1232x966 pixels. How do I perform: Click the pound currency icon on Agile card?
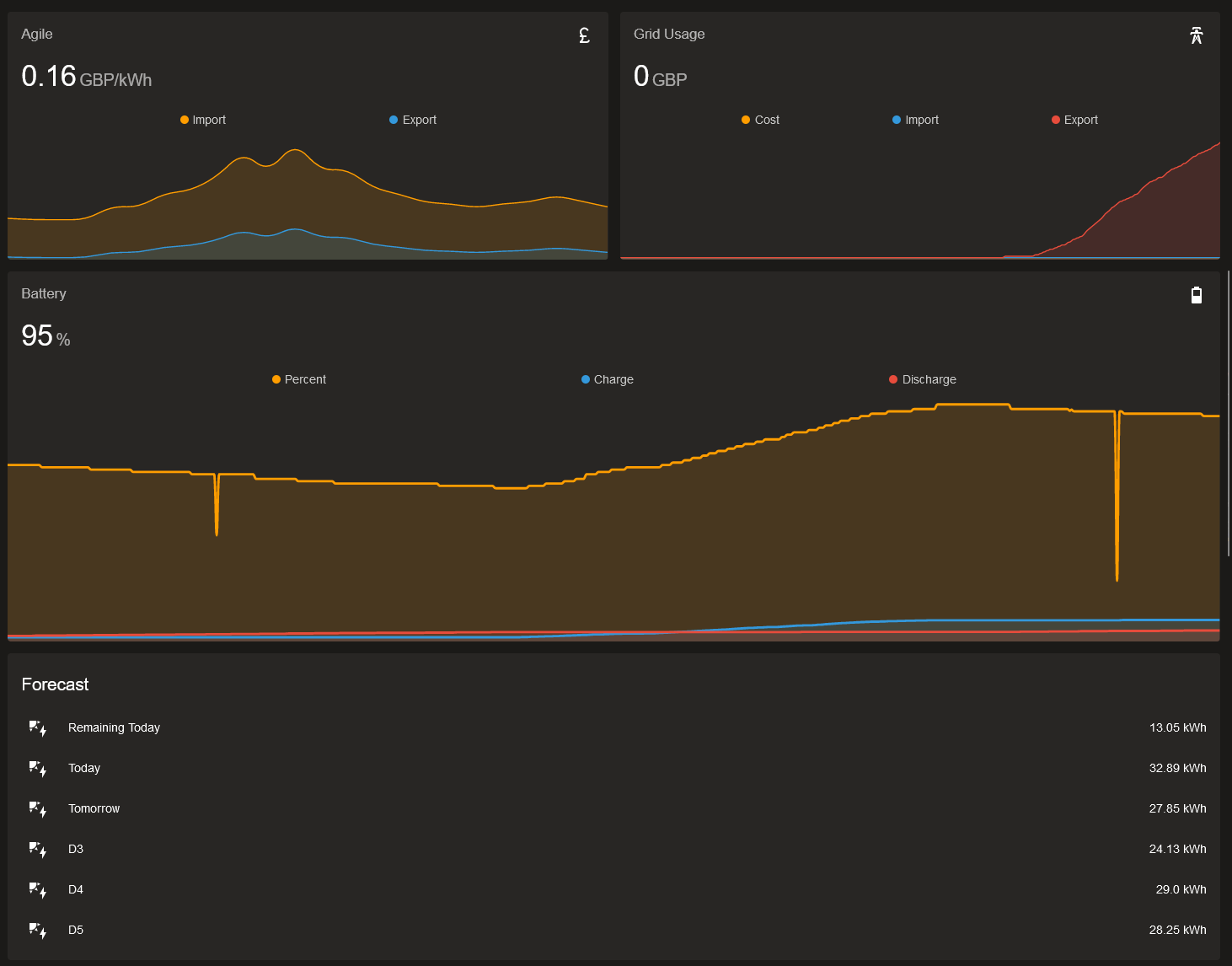[x=584, y=35]
